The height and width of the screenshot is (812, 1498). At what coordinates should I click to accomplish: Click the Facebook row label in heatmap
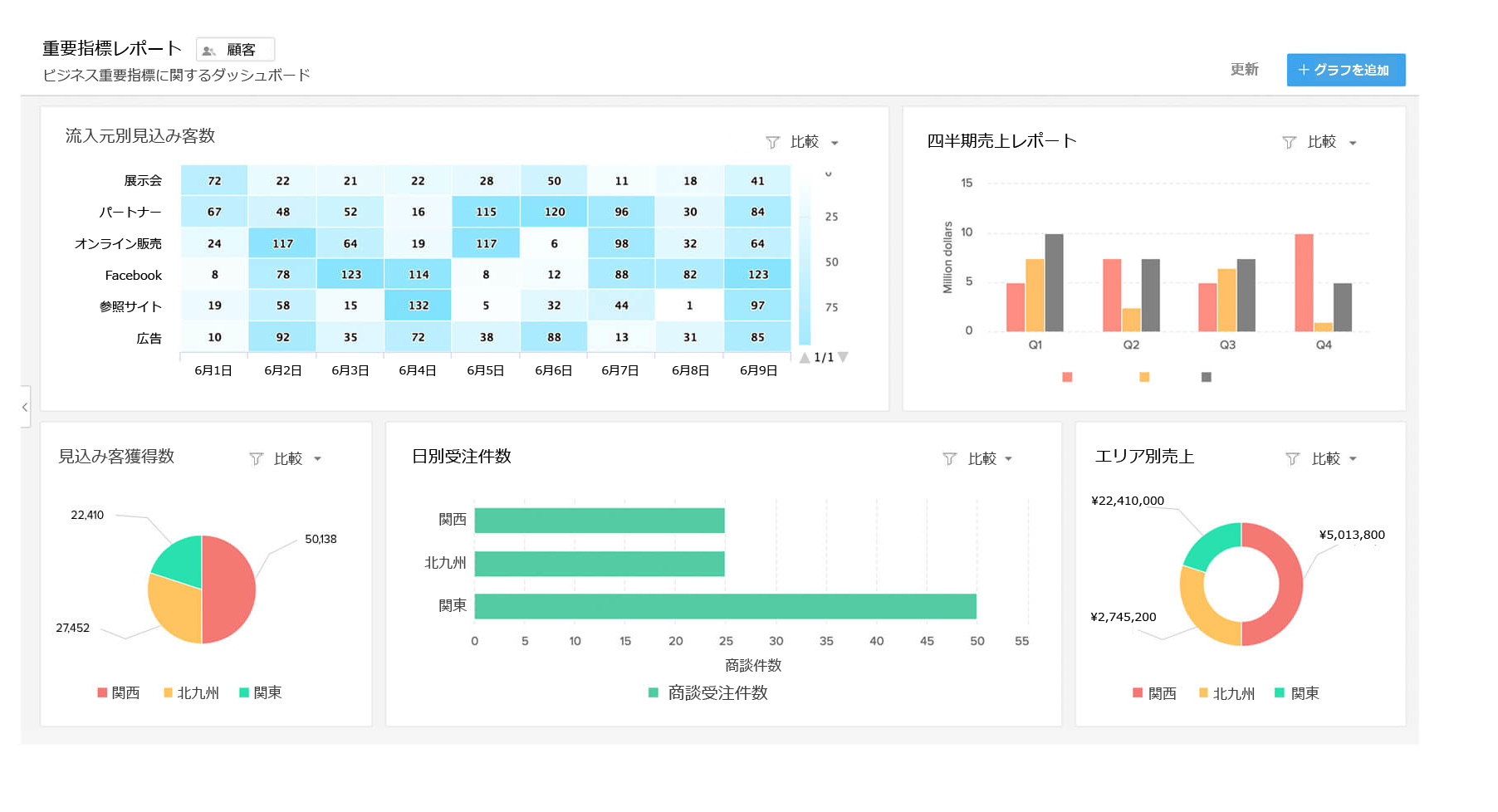tap(134, 275)
